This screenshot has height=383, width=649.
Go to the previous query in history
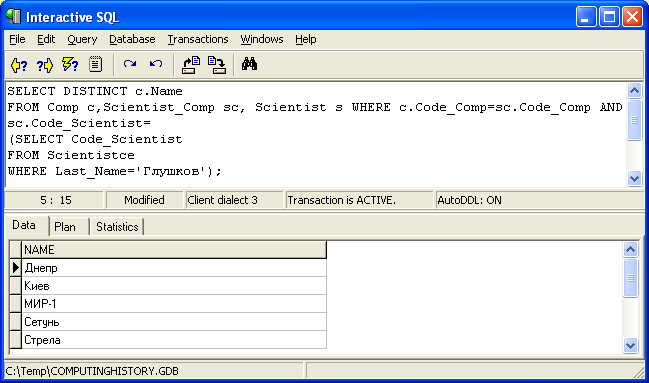tap(19, 65)
